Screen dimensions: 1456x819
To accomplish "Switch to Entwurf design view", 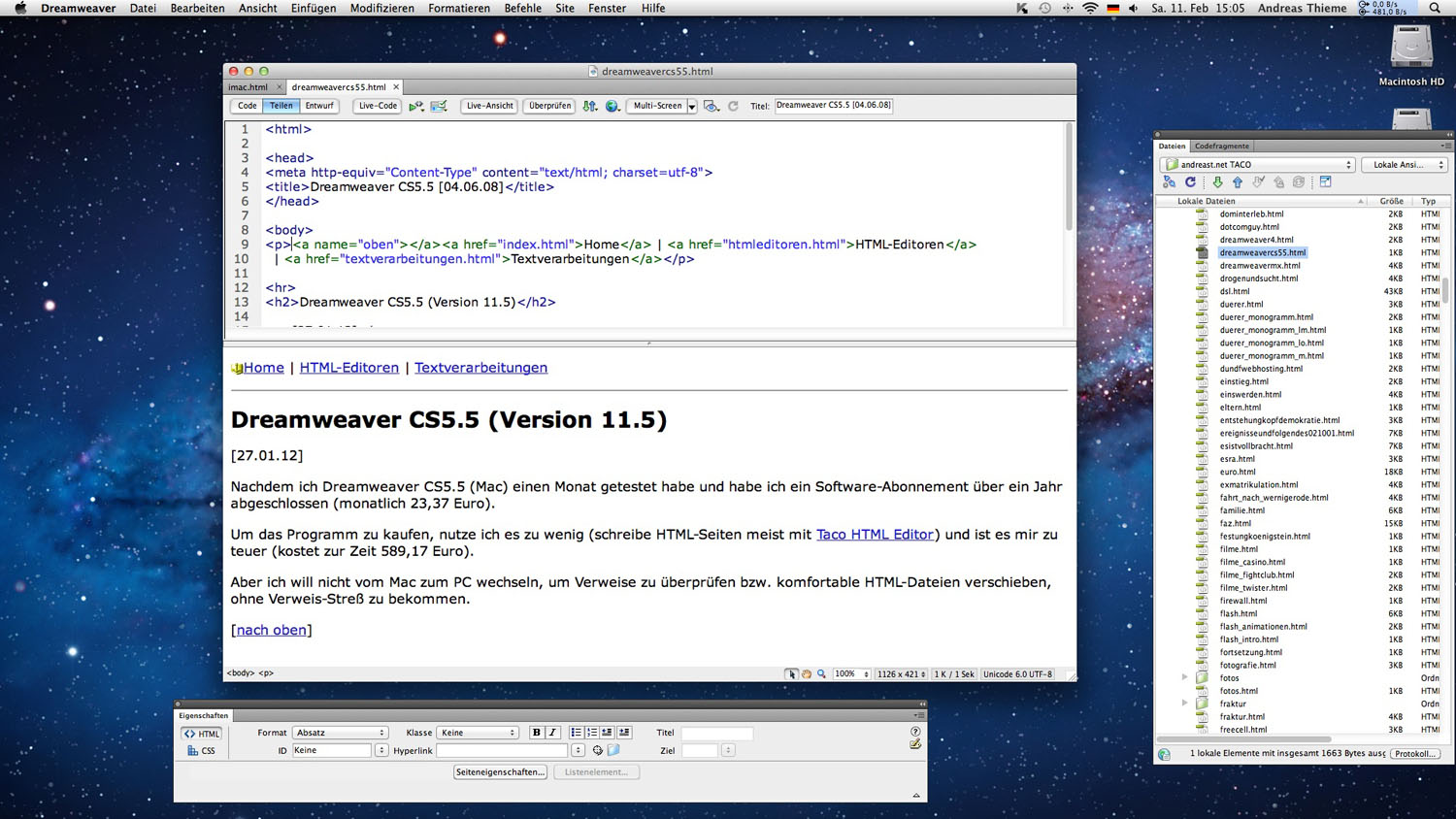I will coord(319,106).
